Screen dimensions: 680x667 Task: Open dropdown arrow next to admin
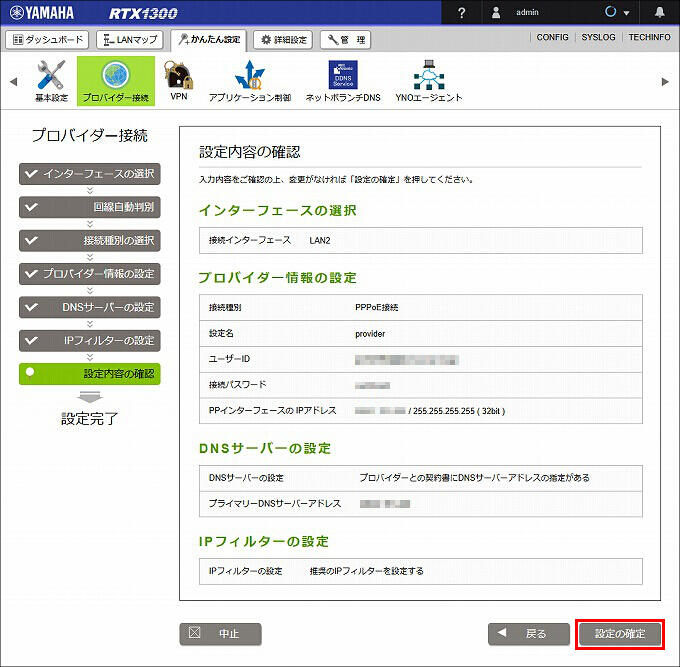626,13
